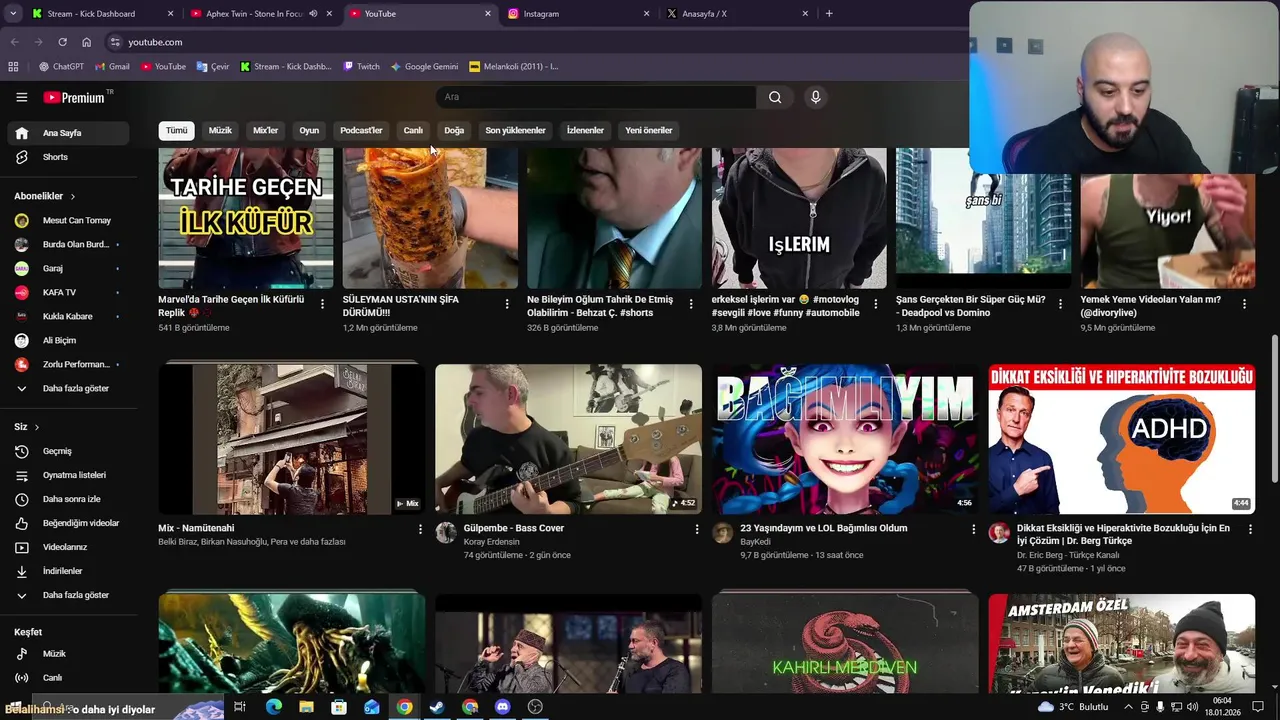
Task: Open Shorts in the sidebar
Action: [x=68, y=157]
